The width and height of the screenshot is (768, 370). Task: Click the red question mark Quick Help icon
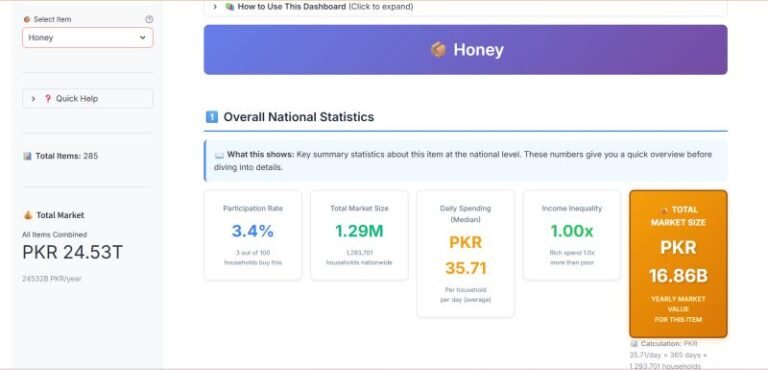48,99
